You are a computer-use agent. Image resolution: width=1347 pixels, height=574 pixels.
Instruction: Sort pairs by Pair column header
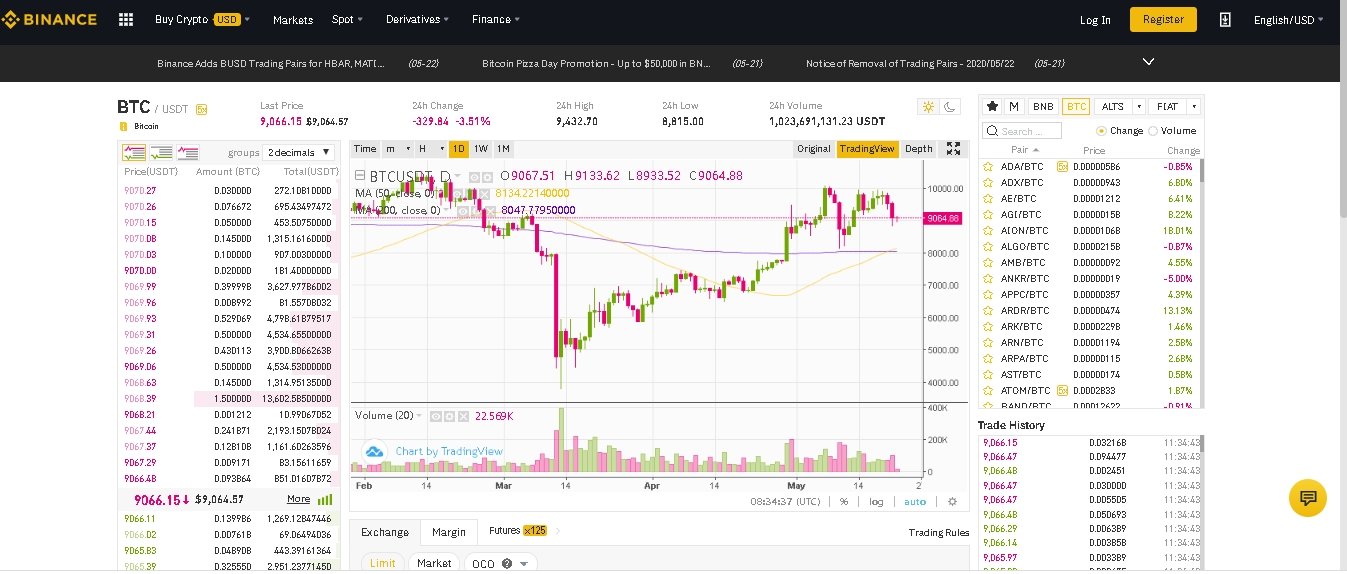[x=1025, y=150]
